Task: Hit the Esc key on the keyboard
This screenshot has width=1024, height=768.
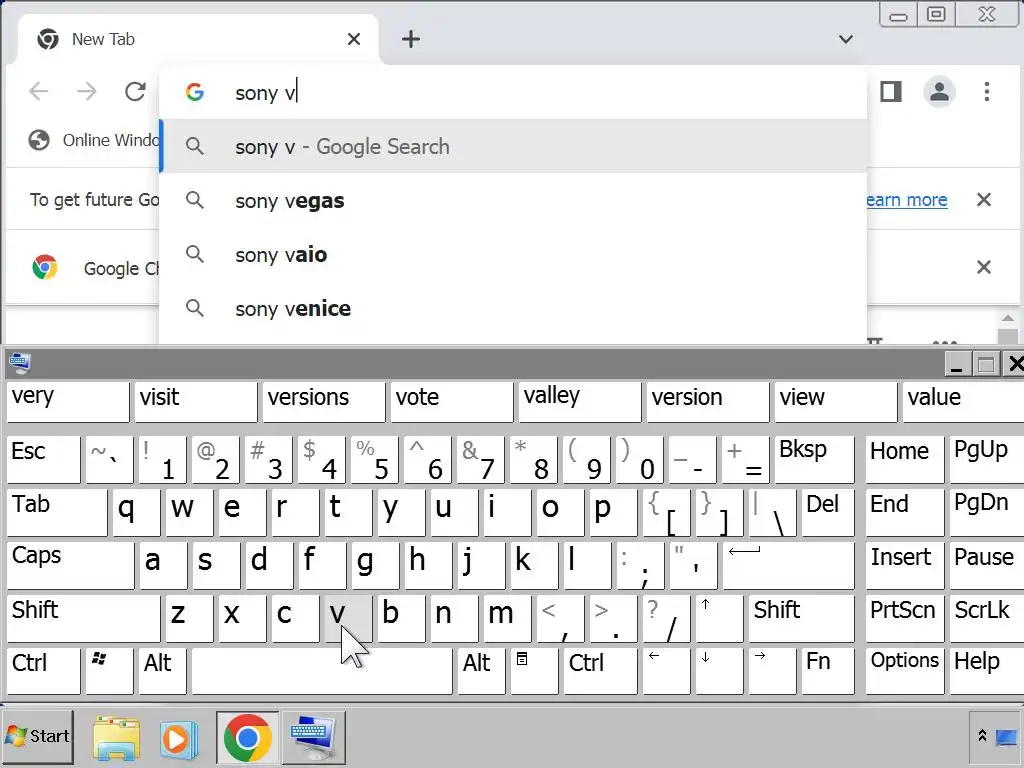Action: [43, 460]
